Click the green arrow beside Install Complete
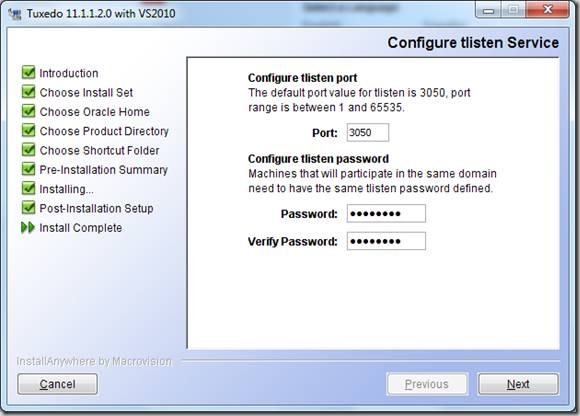580x416 pixels. click(x=28, y=227)
